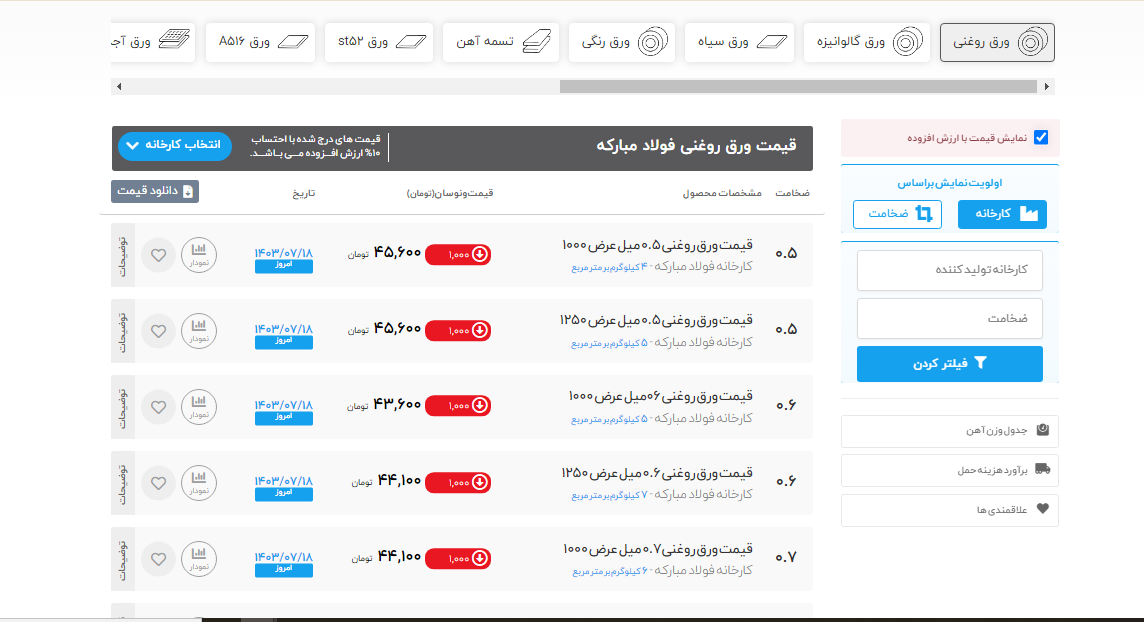Click کارخانه تولید کننده input field
1144x622 pixels.
(949, 270)
